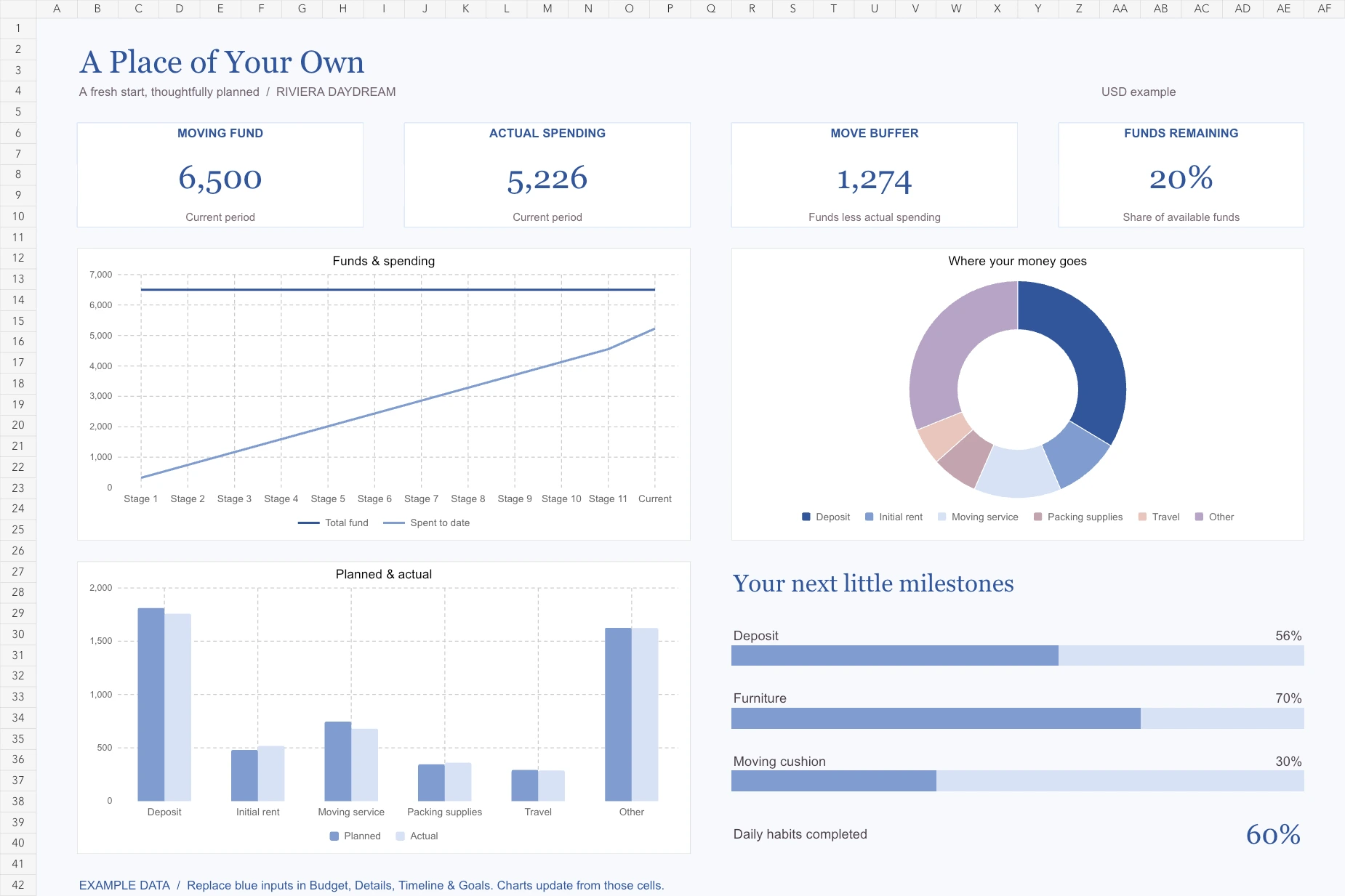The height and width of the screenshot is (896, 1345).
Task: Click the Packing supplies actual bar
Action: coord(458,782)
